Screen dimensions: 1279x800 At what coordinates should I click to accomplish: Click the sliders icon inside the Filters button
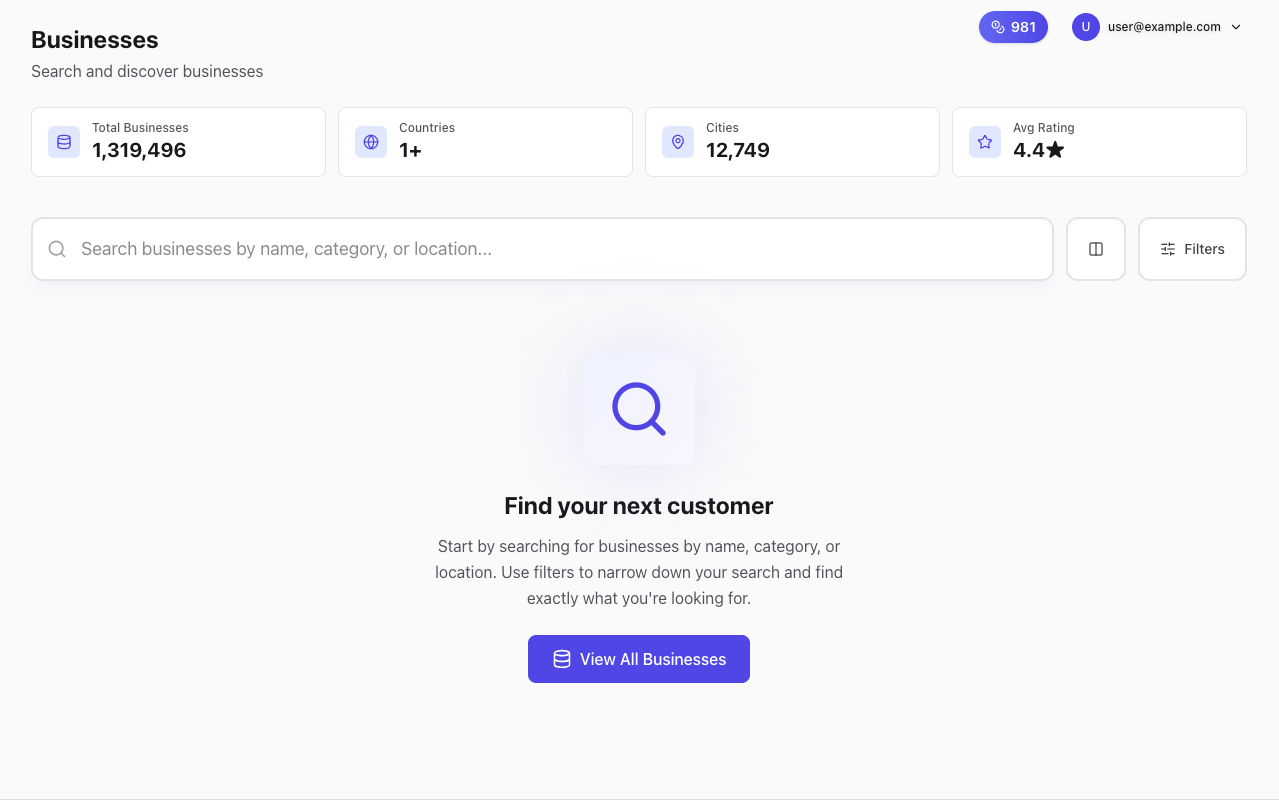click(x=1168, y=248)
